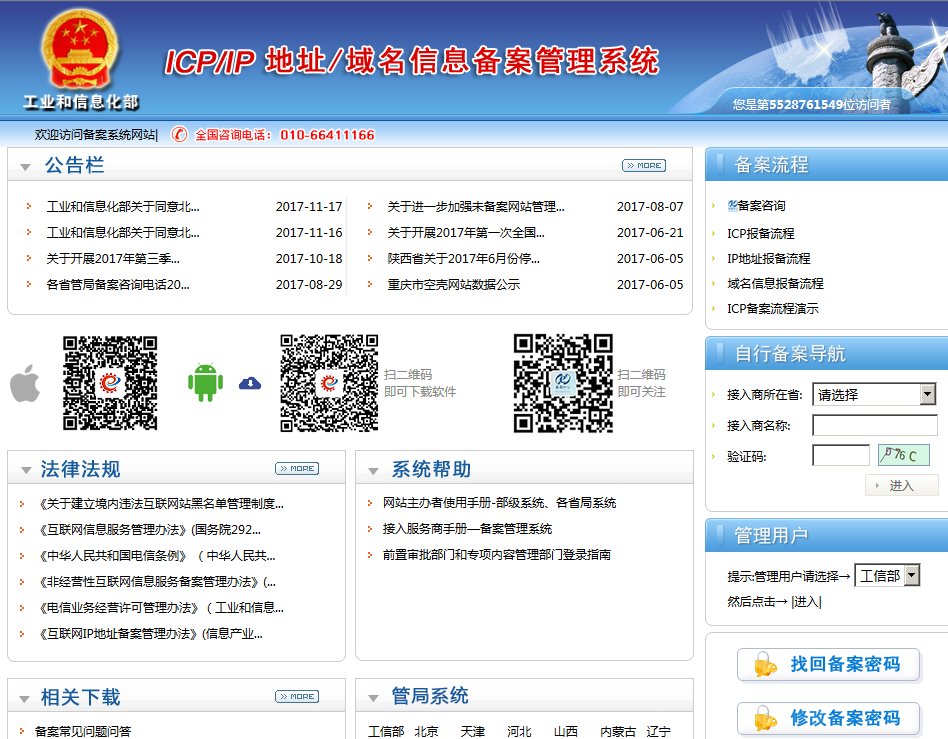Open 陕西省关于2017年6月份停 notice
The image size is (948, 739).
(x=464, y=259)
